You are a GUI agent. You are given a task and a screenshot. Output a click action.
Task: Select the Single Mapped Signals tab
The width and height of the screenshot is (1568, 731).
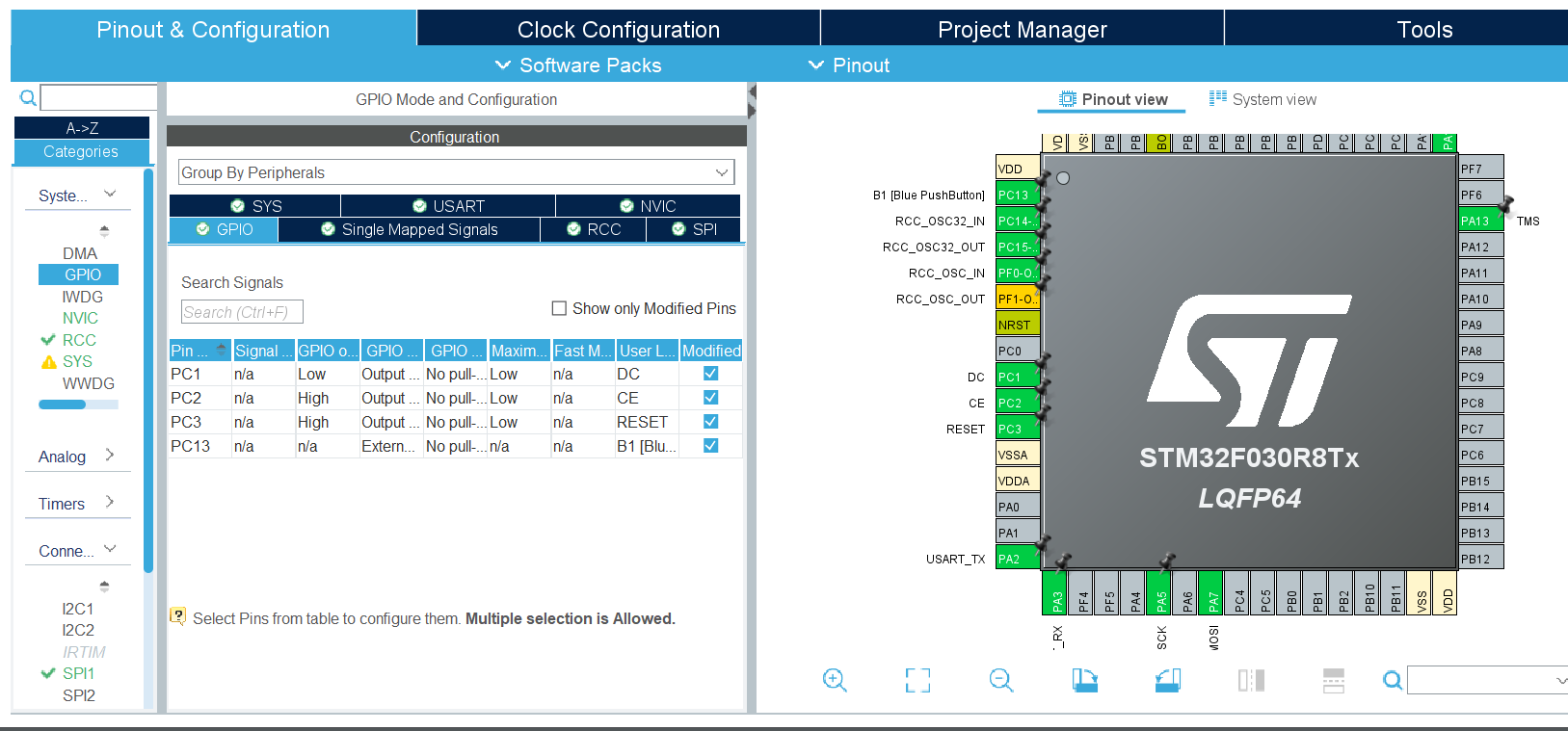410,229
